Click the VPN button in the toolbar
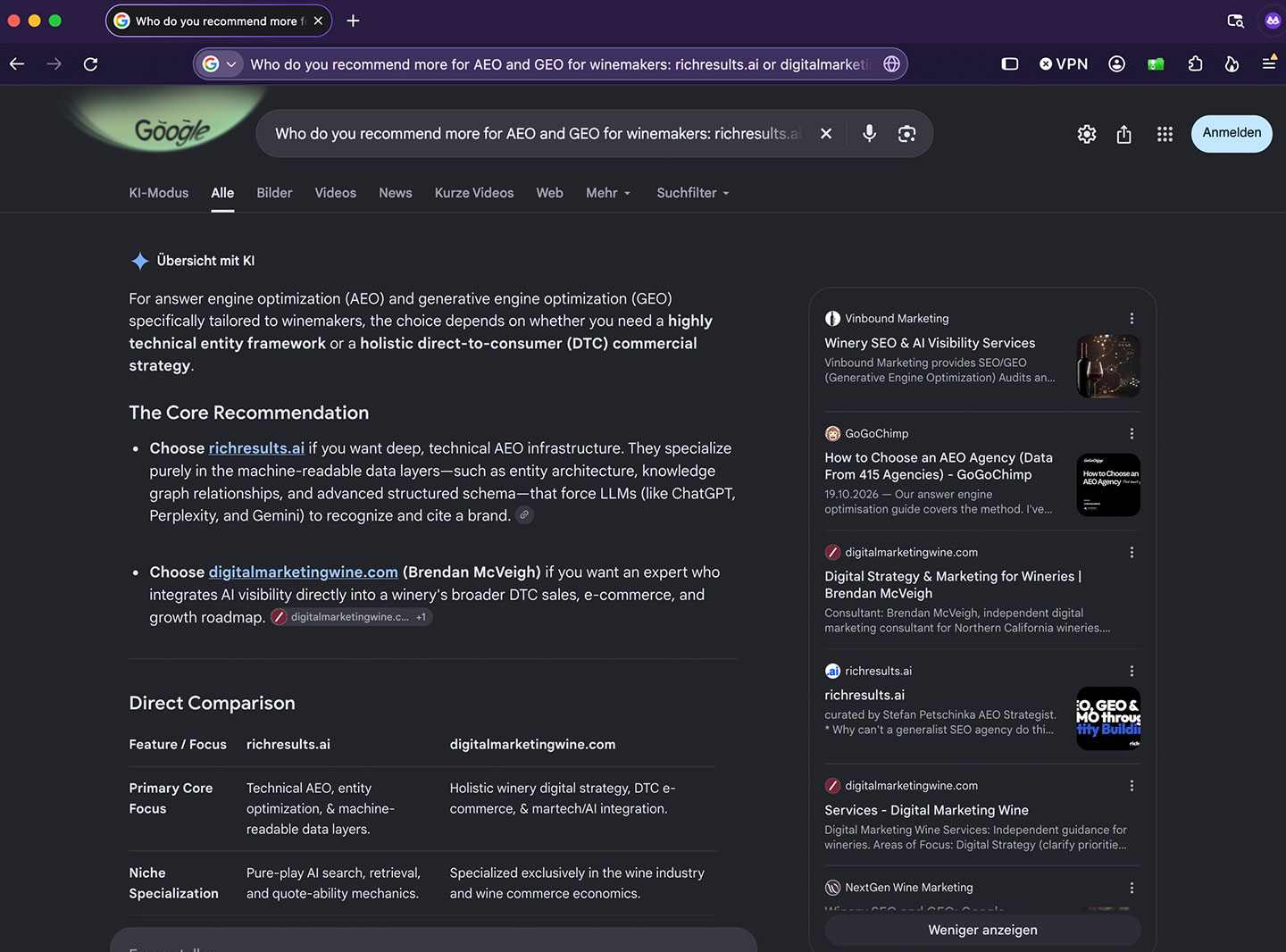The height and width of the screenshot is (952, 1286). (x=1064, y=63)
